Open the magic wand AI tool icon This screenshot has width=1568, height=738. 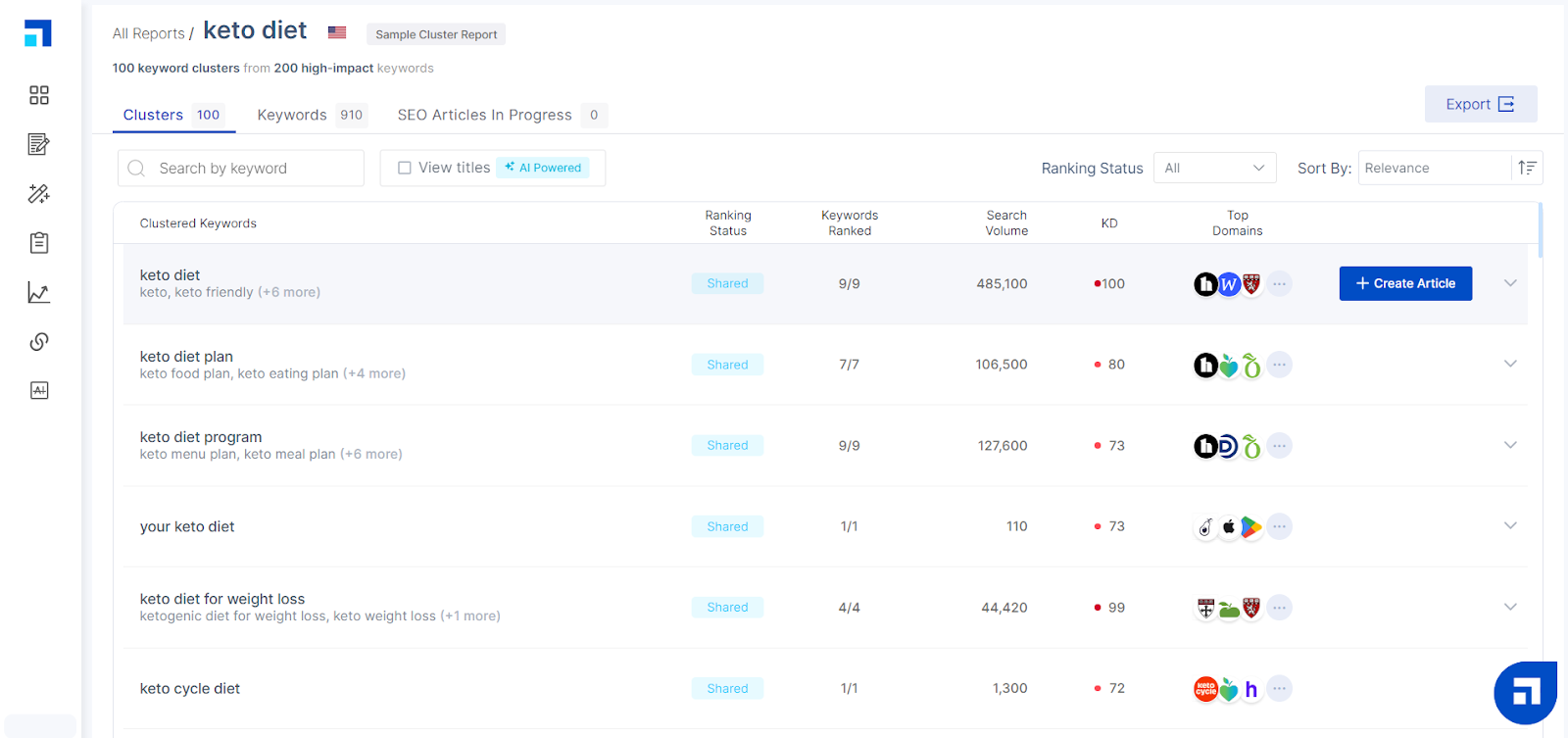[39, 193]
